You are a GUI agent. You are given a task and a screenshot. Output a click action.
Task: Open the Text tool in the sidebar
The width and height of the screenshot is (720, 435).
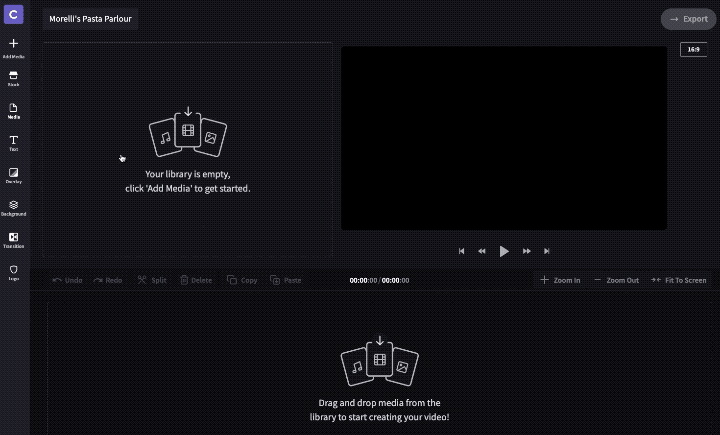tap(13, 143)
